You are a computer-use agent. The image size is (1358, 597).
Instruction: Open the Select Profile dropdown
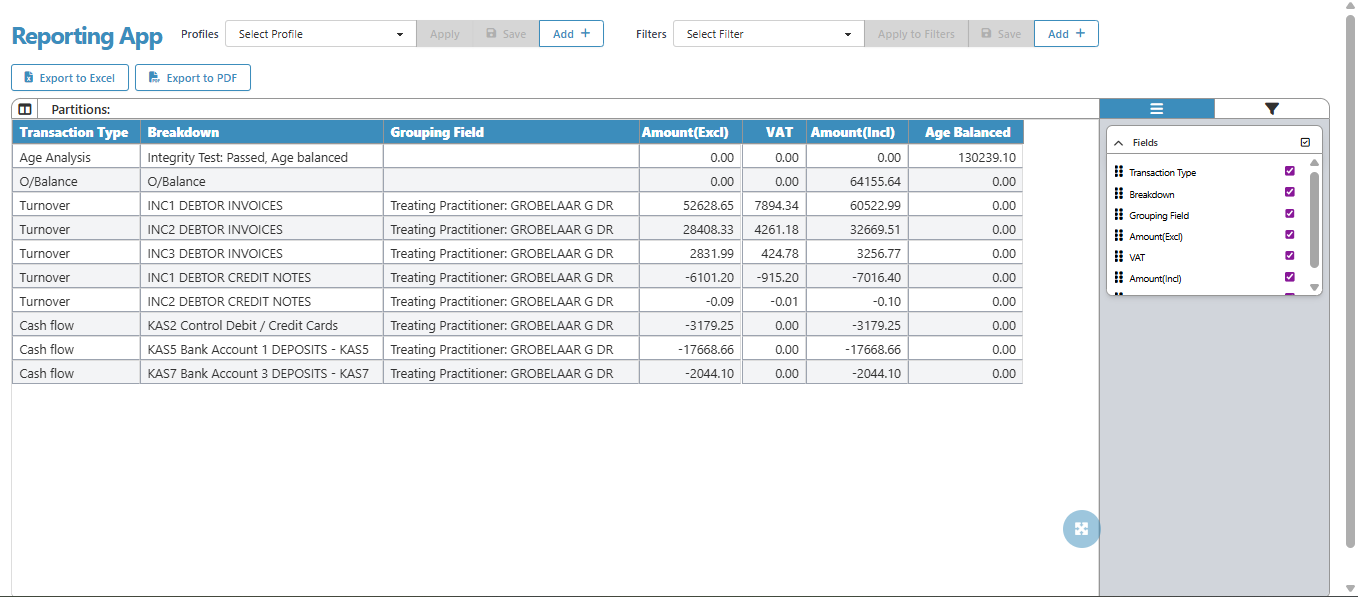click(x=320, y=34)
